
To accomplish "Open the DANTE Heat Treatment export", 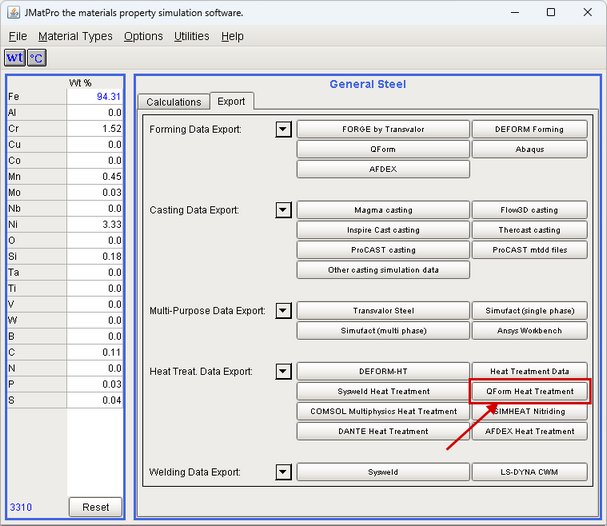I will click(383, 431).
